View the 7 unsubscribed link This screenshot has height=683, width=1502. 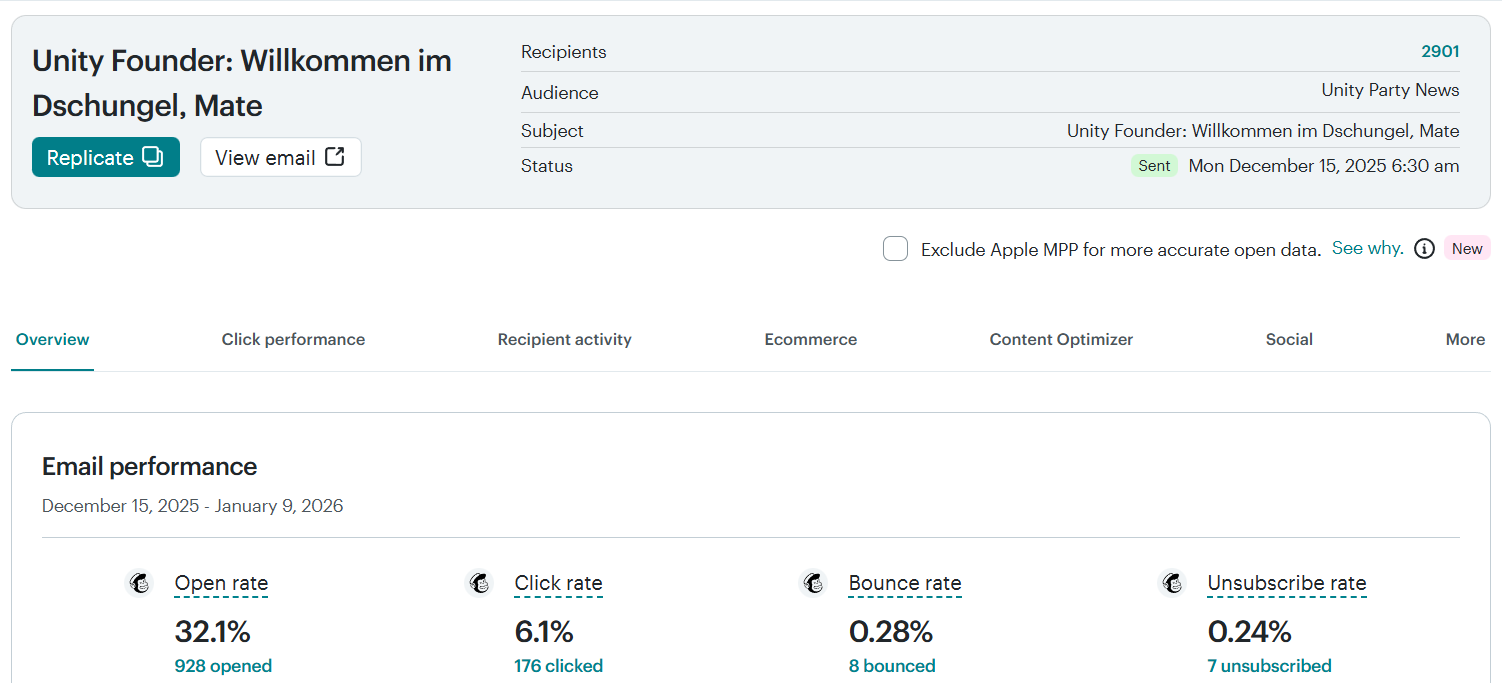pos(1269,666)
